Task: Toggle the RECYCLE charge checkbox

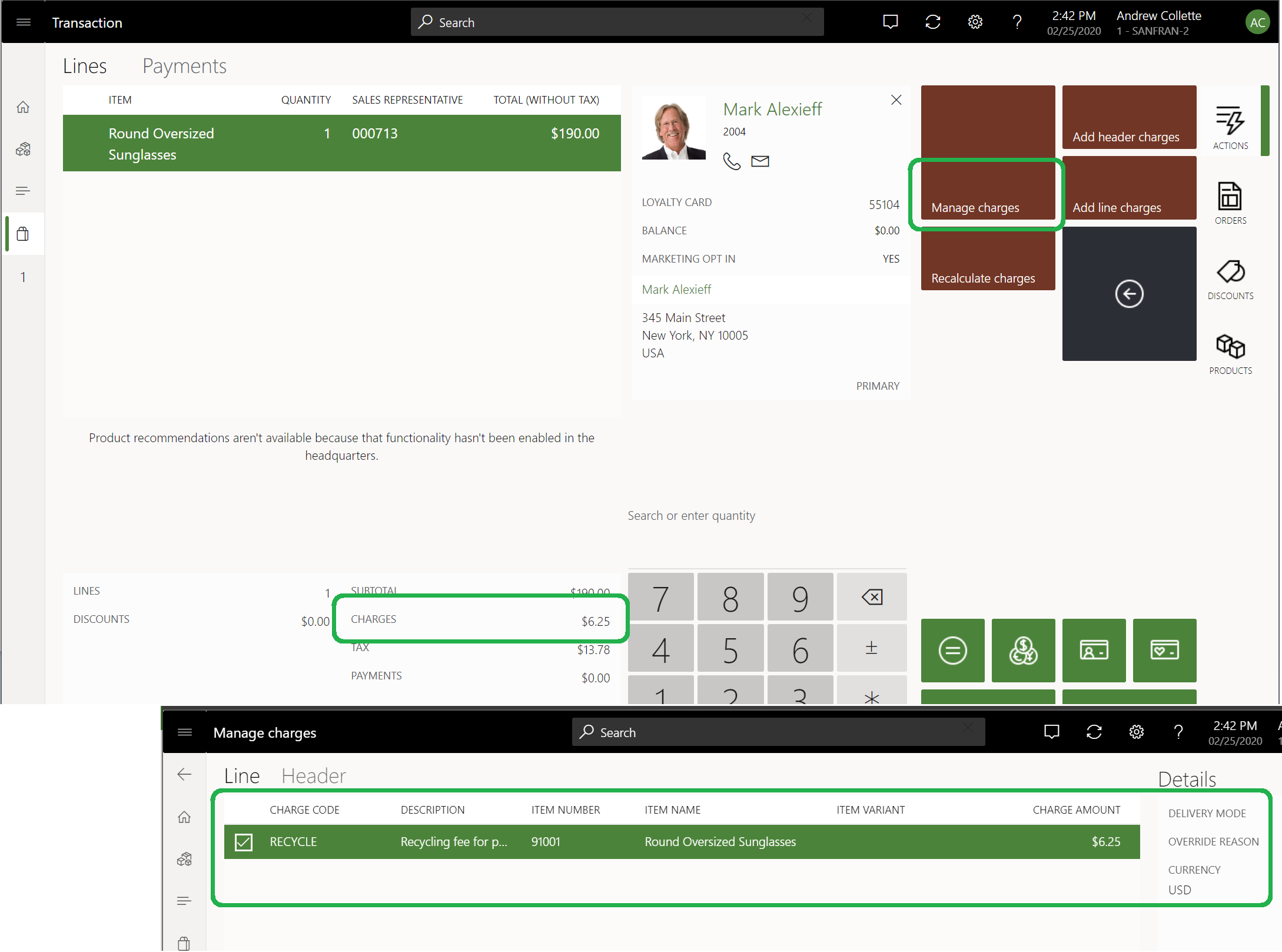Action: (243, 841)
